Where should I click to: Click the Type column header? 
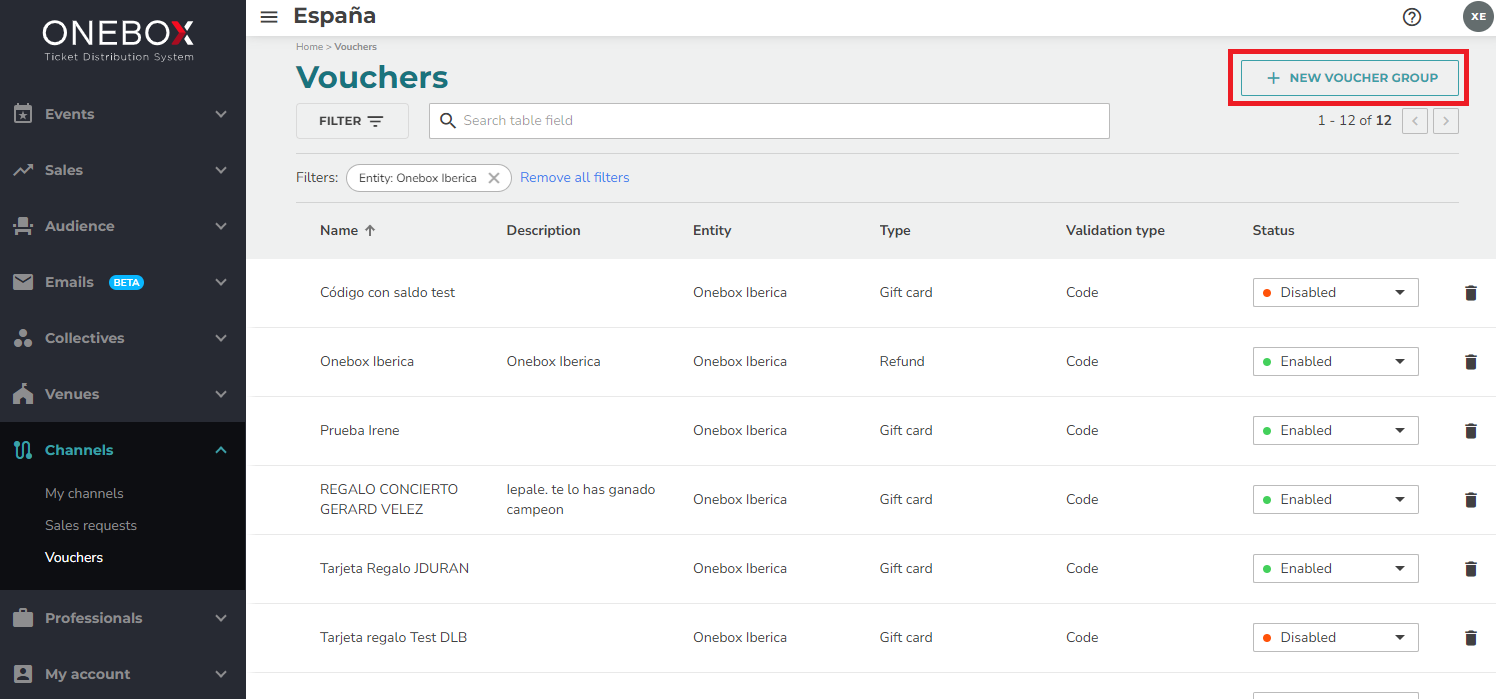pos(895,230)
